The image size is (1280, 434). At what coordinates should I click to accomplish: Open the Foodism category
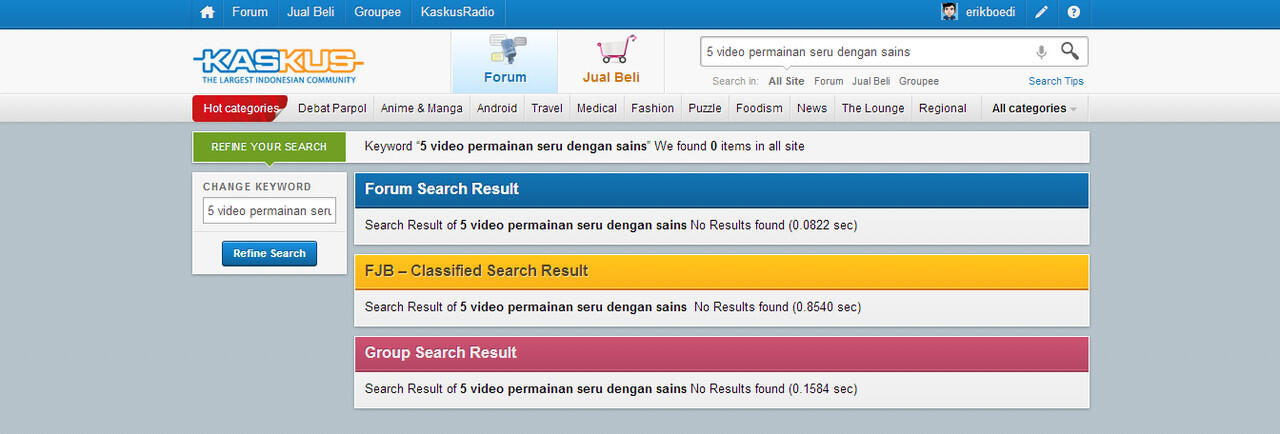pos(759,108)
